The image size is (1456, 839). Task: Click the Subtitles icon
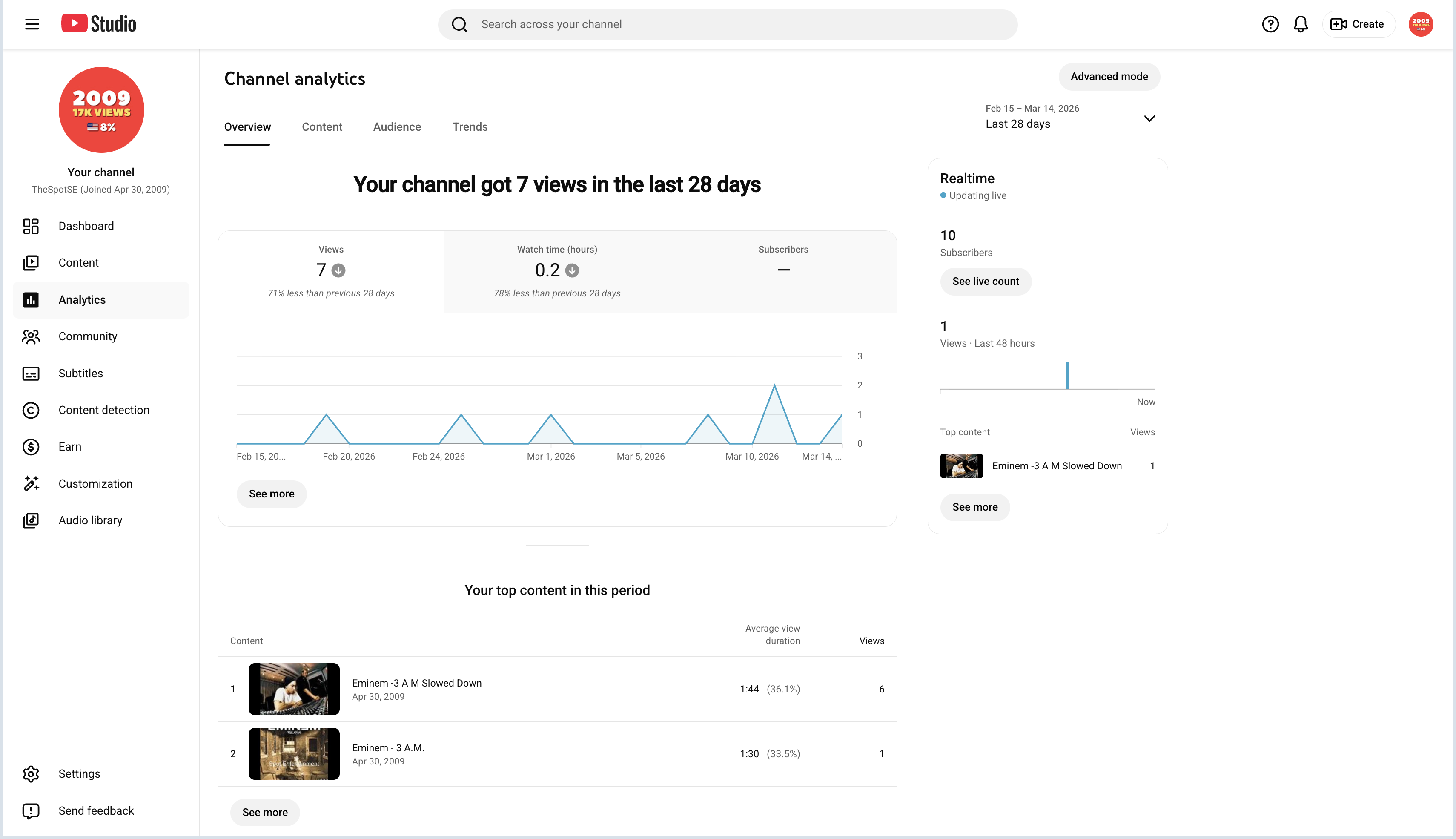point(31,374)
